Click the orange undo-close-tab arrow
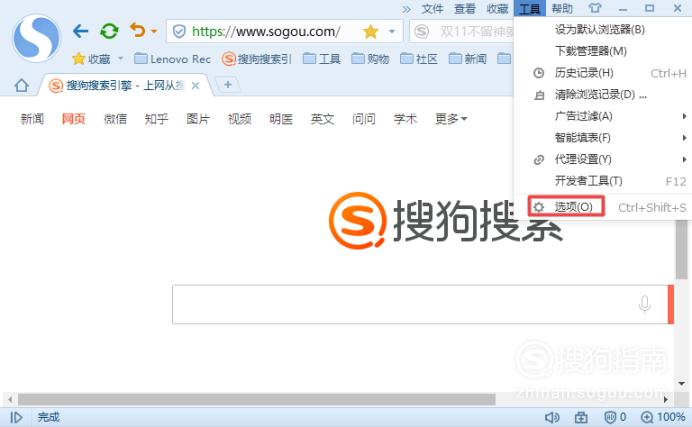The height and width of the screenshot is (427, 692). [138, 30]
